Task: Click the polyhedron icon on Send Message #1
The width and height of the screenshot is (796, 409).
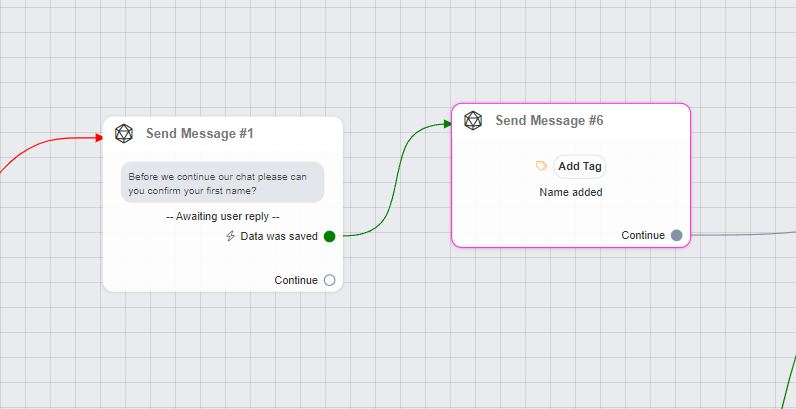Action: click(x=123, y=133)
